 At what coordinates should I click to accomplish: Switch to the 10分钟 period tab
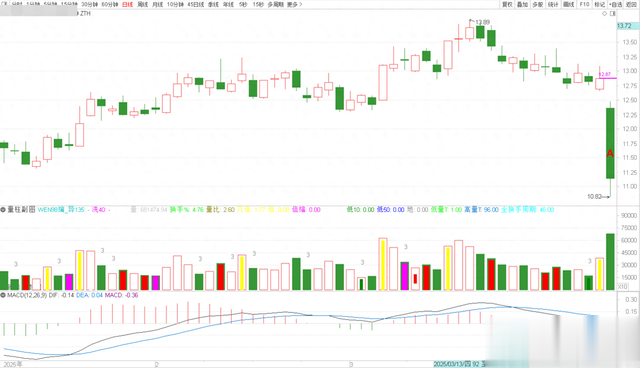pos(175,4)
